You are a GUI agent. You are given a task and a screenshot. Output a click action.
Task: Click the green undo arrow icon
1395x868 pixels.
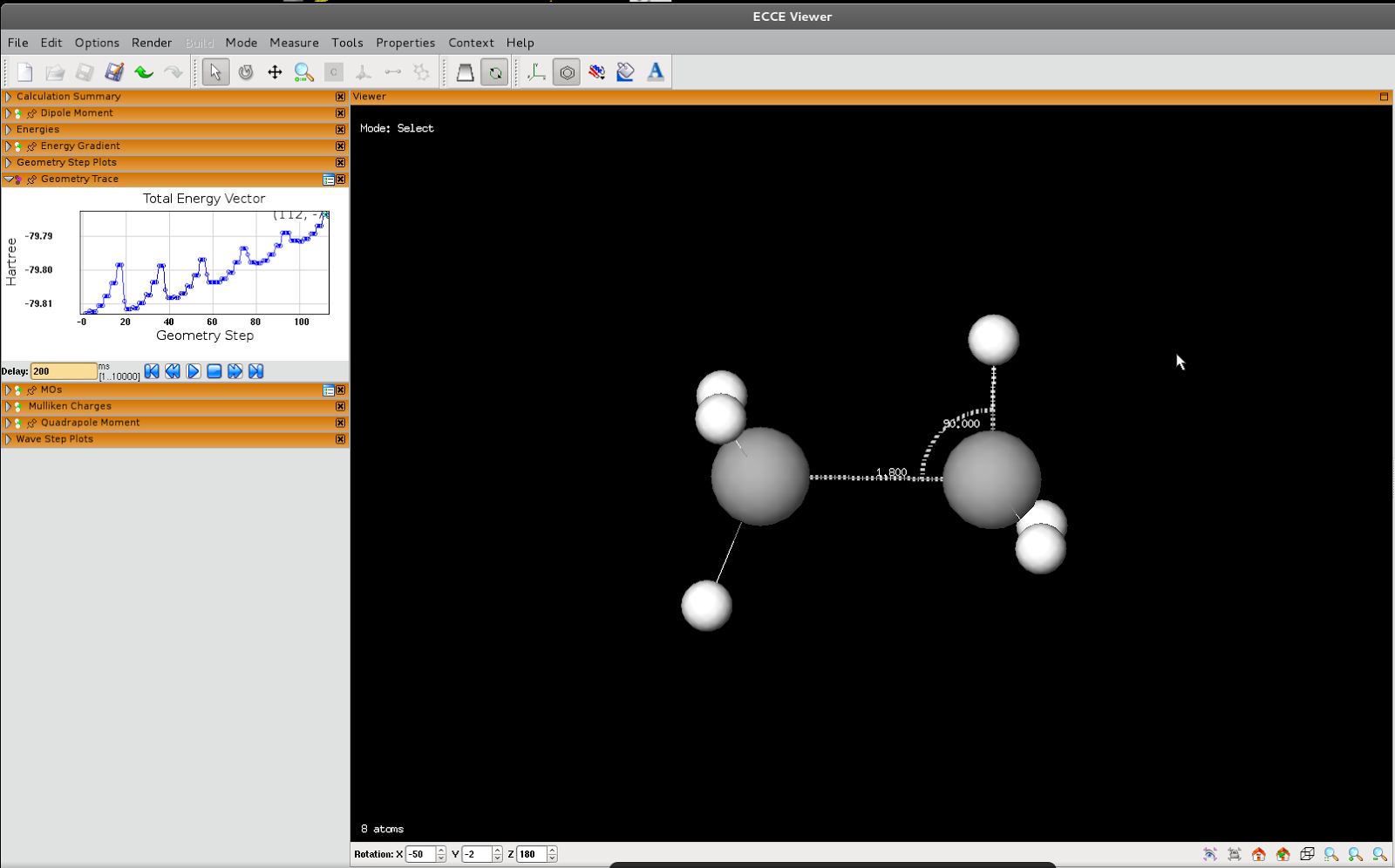pos(144,72)
